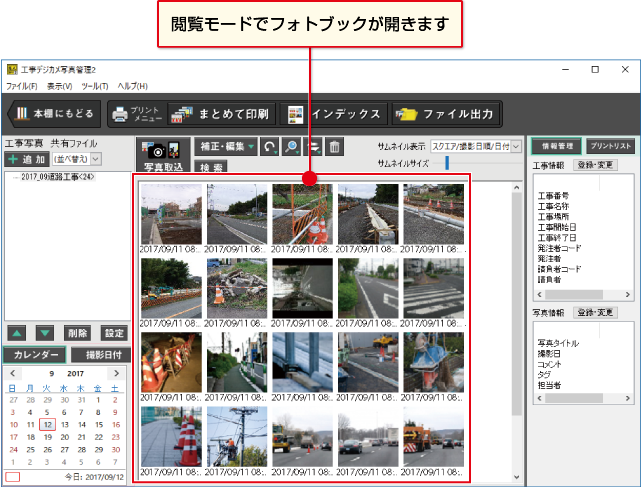Open the インデックス index print
Screen dimensions: 642x487
tap(334, 113)
